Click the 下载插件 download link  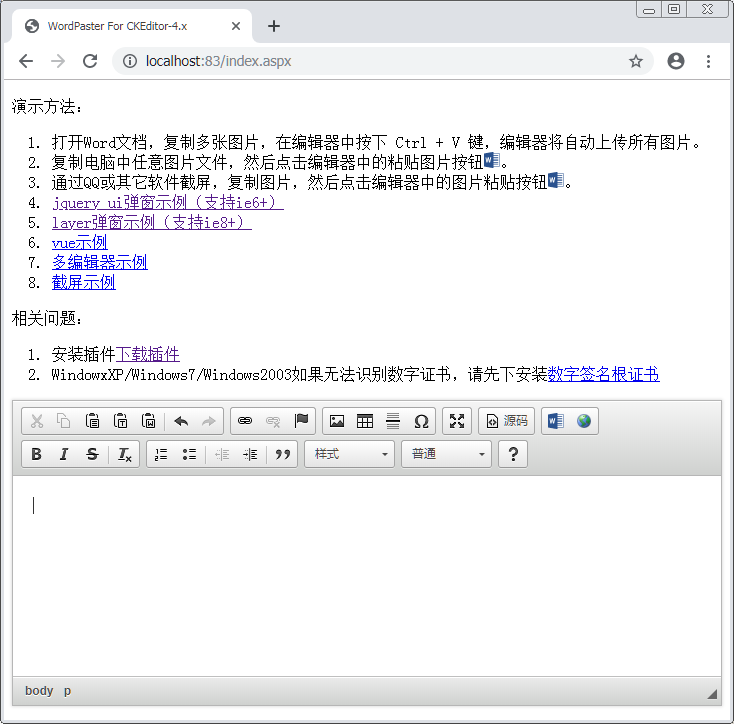147,354
